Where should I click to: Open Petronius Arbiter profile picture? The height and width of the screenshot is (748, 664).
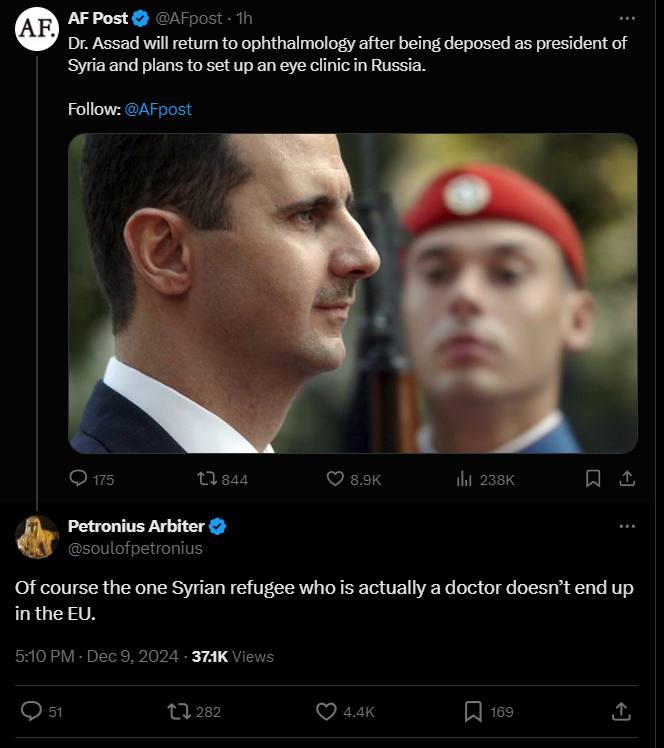coord(37,537)
